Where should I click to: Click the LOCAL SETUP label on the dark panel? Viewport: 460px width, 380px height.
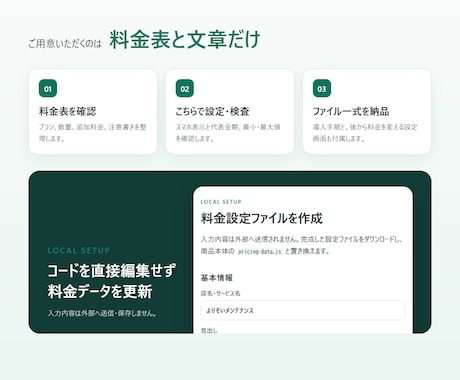point(79,251)
